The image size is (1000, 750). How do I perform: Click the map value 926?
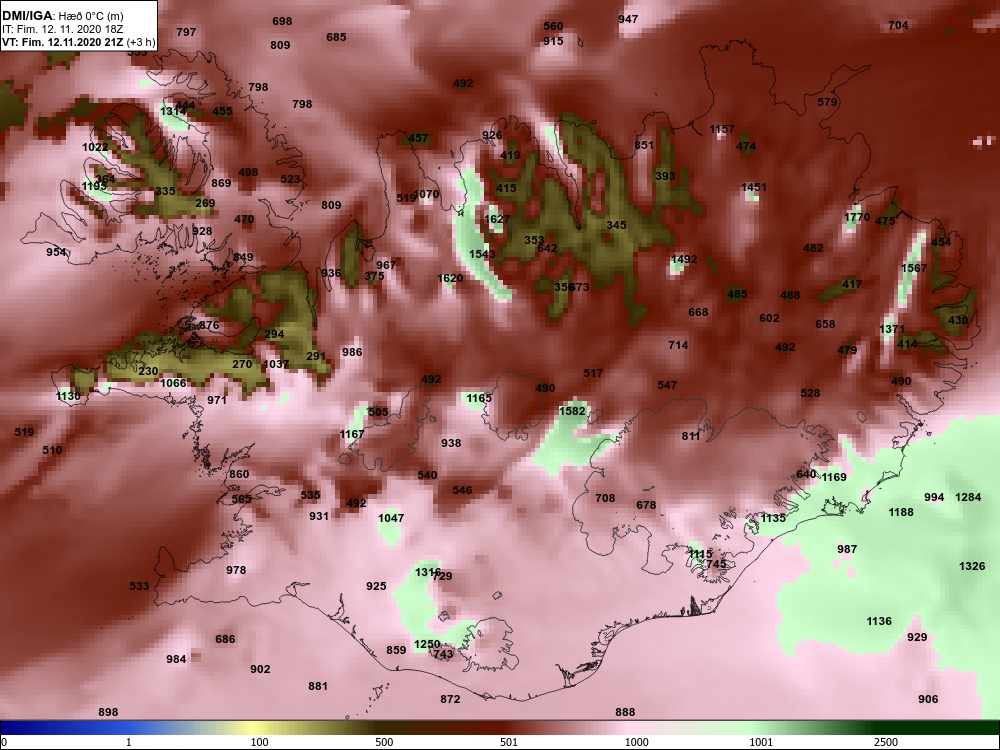point(492,135)
